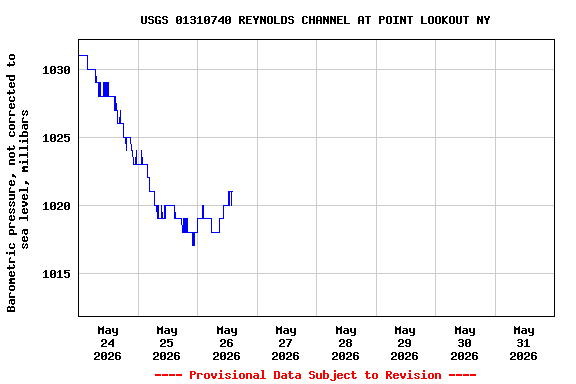Click the x-axis date 'May 27 2026'
The image size is (576, 384).
pyautogui.click(x=285, y=343)
